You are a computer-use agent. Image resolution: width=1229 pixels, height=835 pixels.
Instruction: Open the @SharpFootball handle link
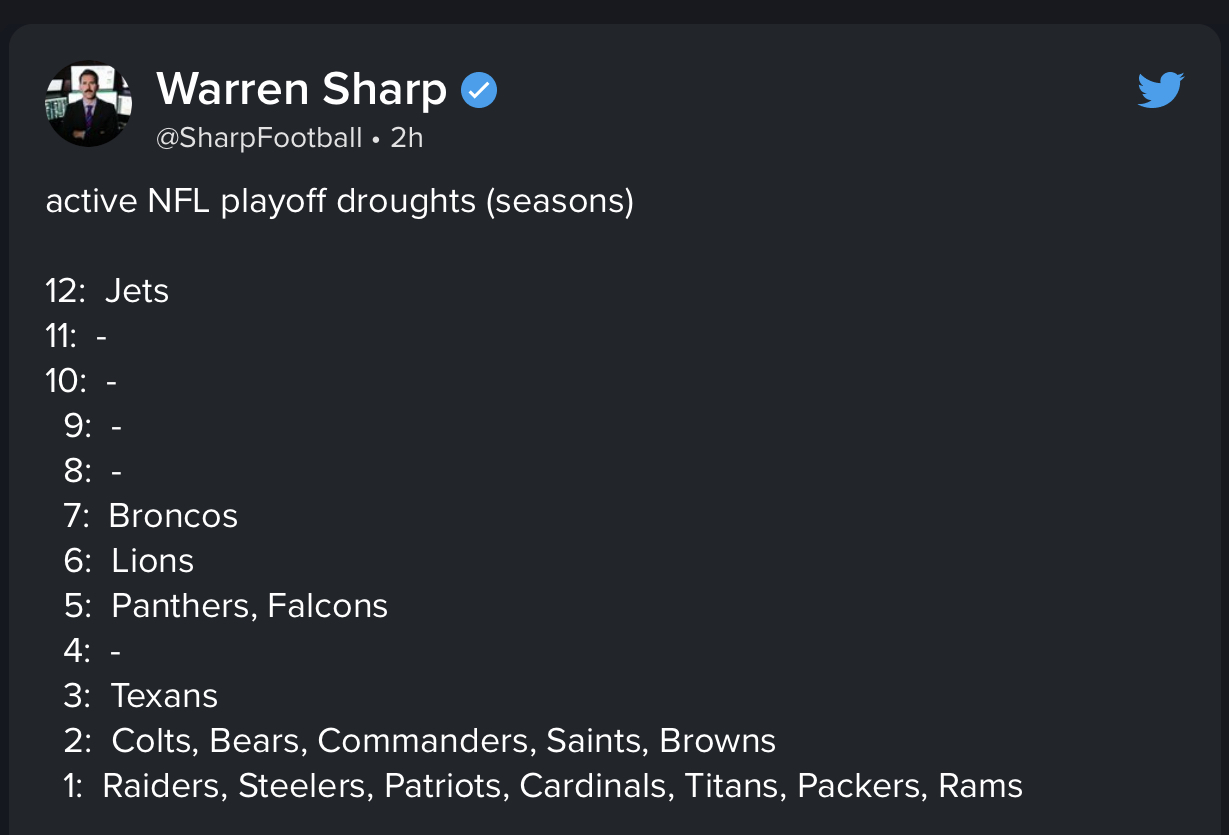pyautogui.click(x=259, y=138)
